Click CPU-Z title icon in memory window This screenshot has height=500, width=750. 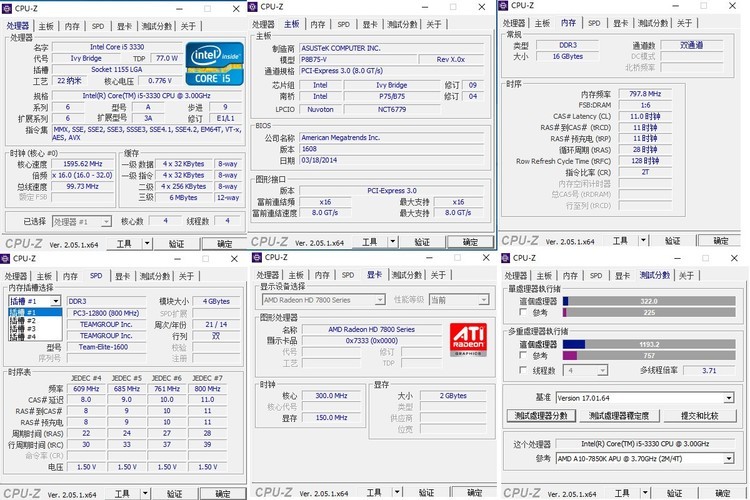tap(503, 5)
